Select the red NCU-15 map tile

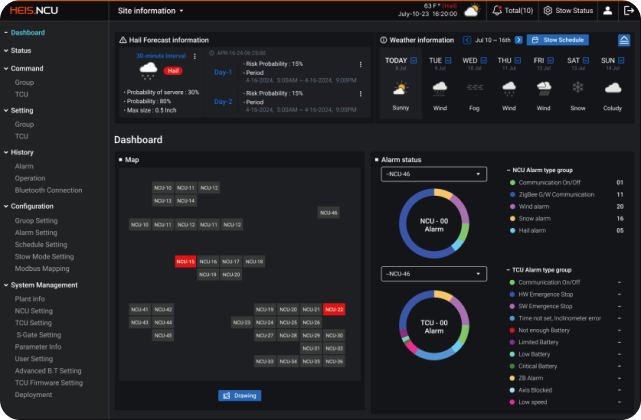coord(185,262)
